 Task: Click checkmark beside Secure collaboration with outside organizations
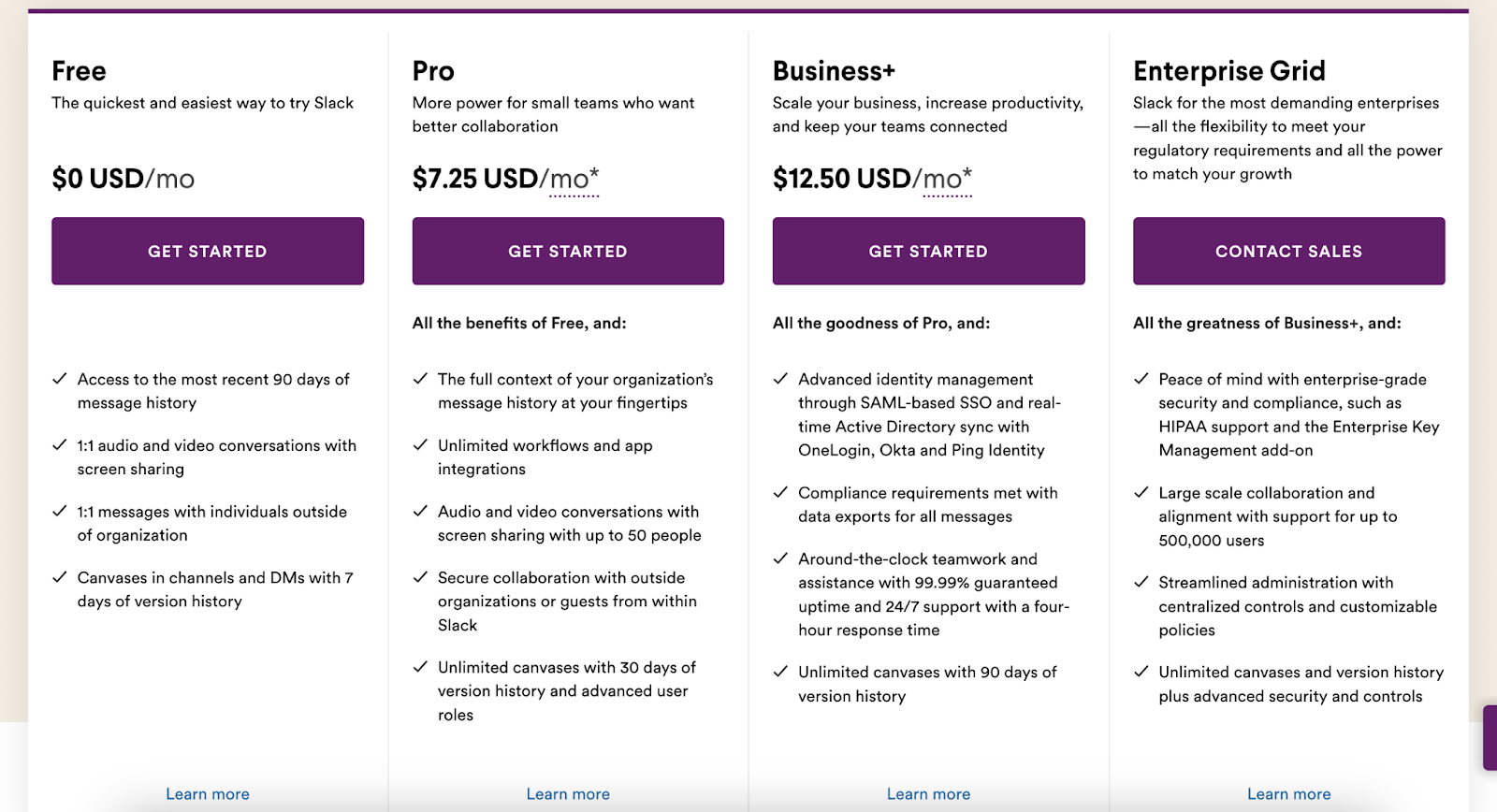tap(420, 577)
